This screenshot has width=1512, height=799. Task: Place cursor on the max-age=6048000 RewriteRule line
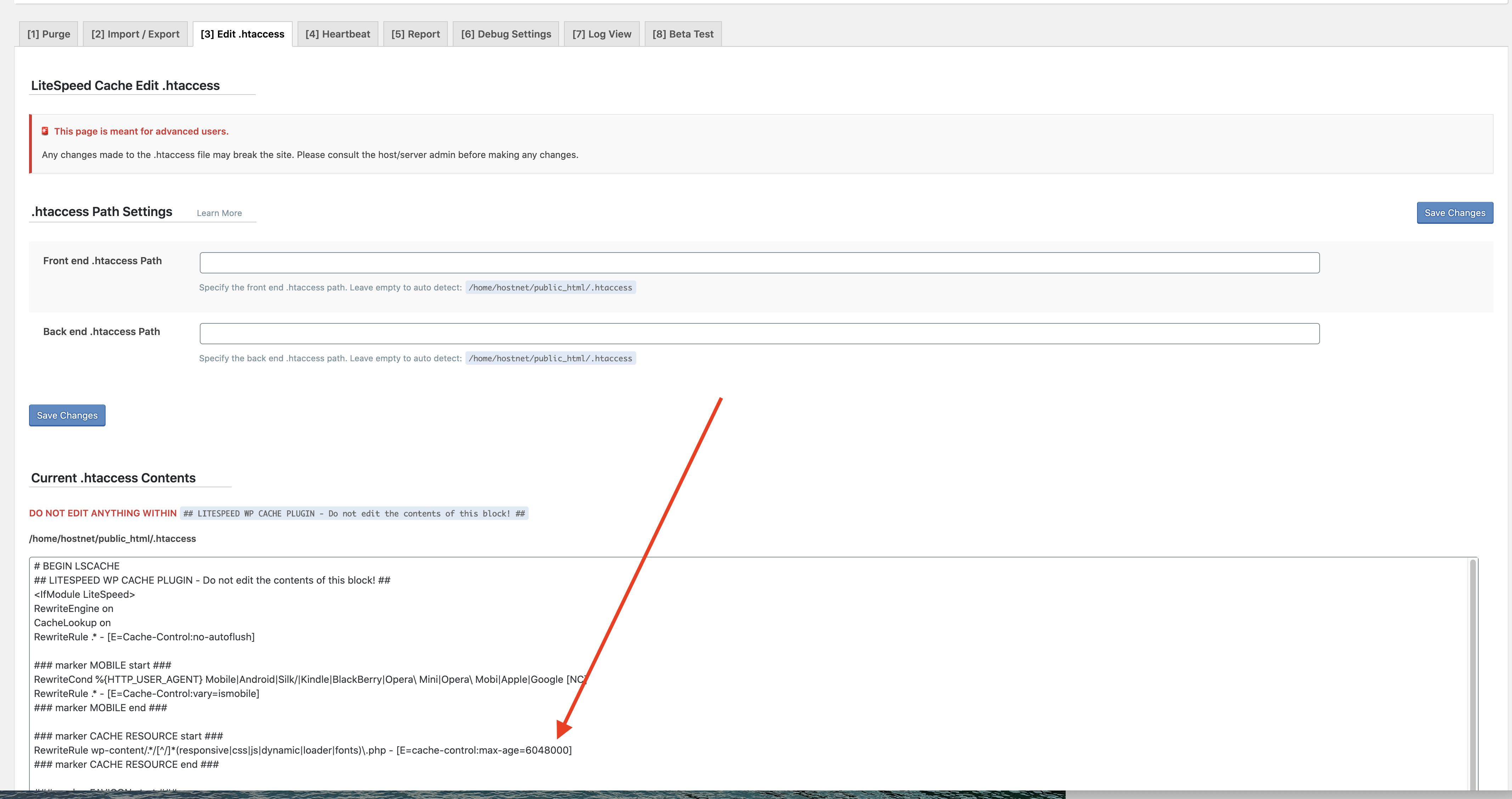(x=302, y=750)
